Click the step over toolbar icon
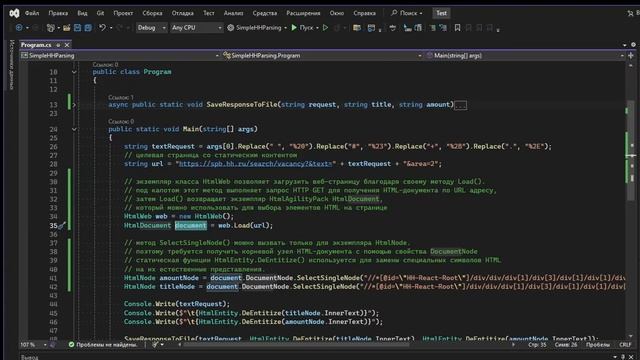 [392, 28]
